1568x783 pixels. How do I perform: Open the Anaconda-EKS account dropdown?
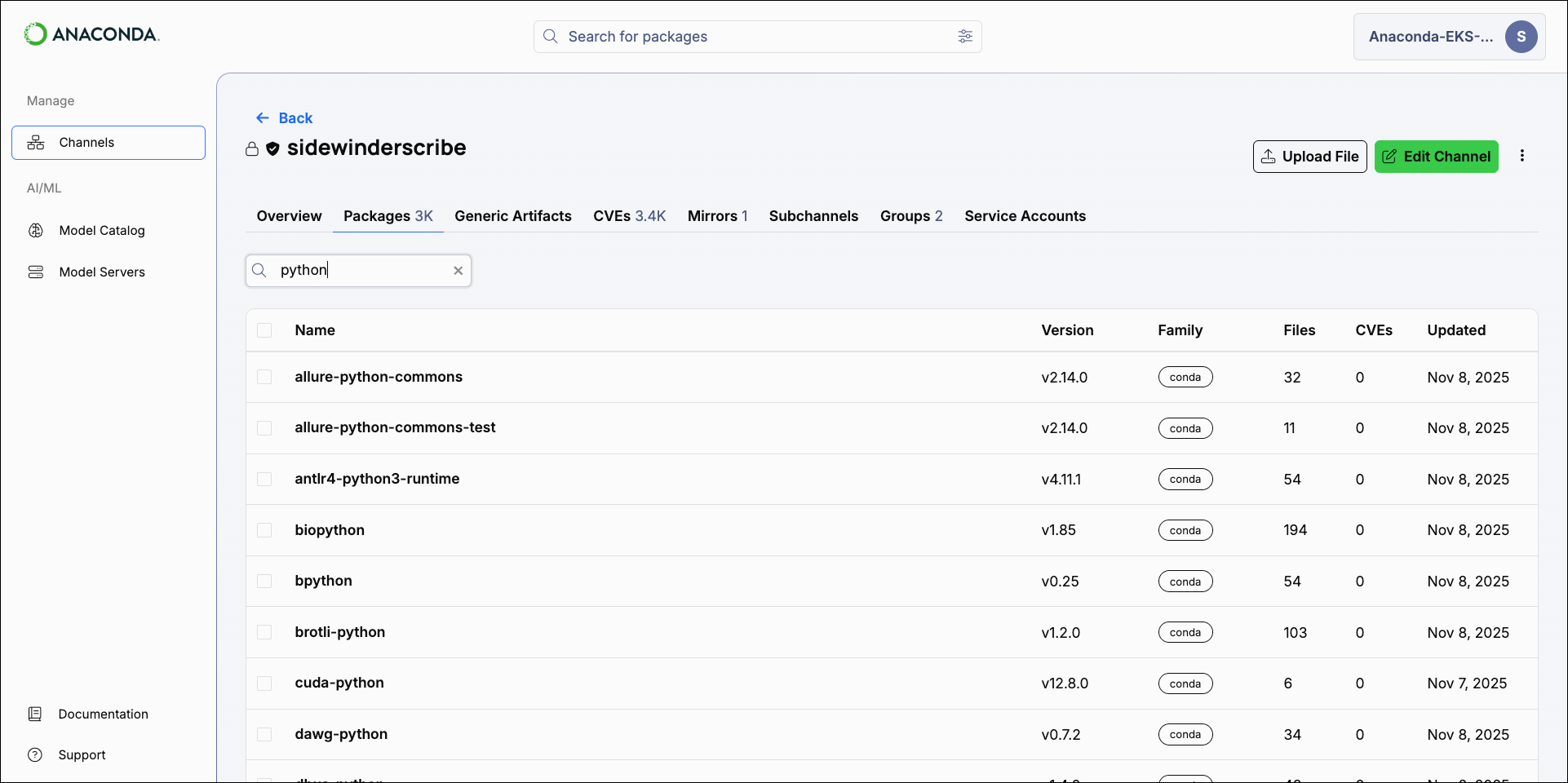coord(1432,37)
